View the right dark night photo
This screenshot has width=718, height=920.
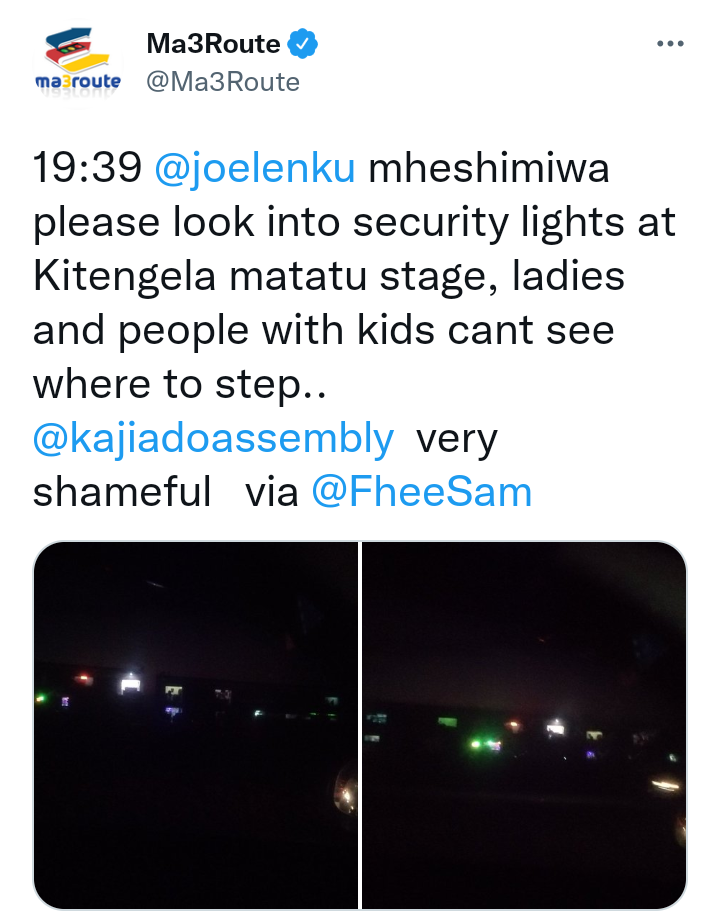coord(524,725)
